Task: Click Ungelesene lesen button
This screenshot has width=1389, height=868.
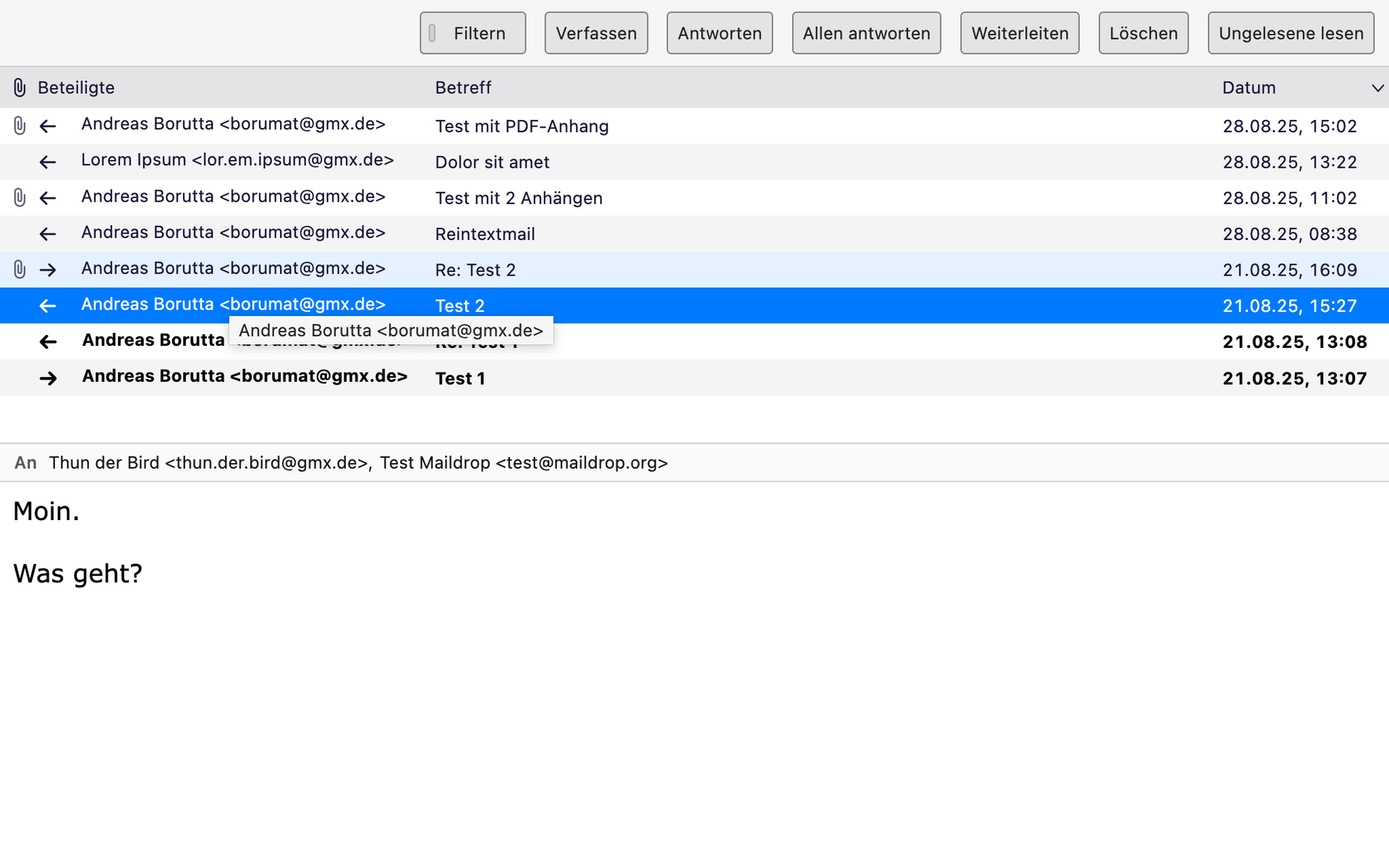Action: coord(1291,33)
